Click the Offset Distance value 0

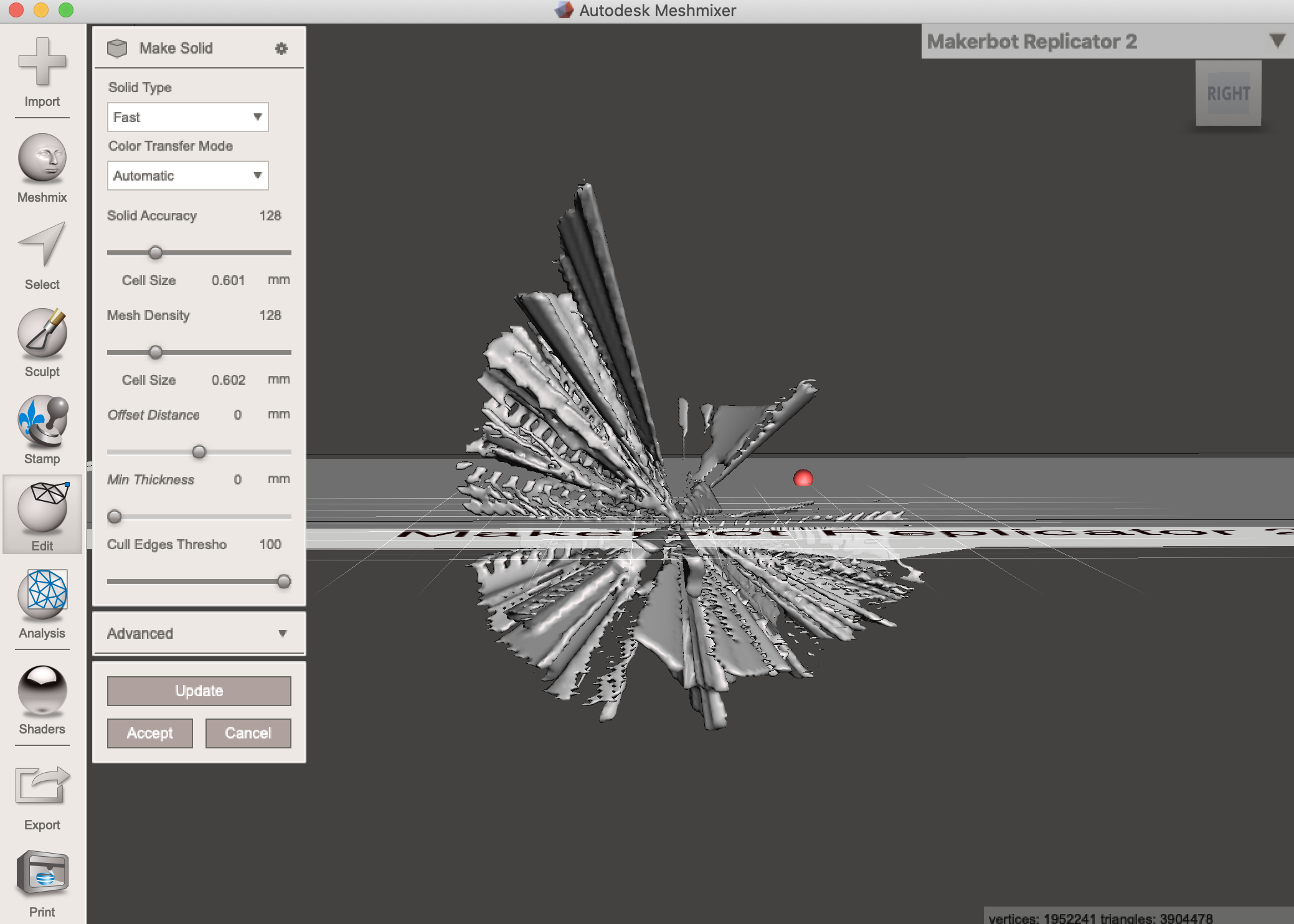click(238, 415)
